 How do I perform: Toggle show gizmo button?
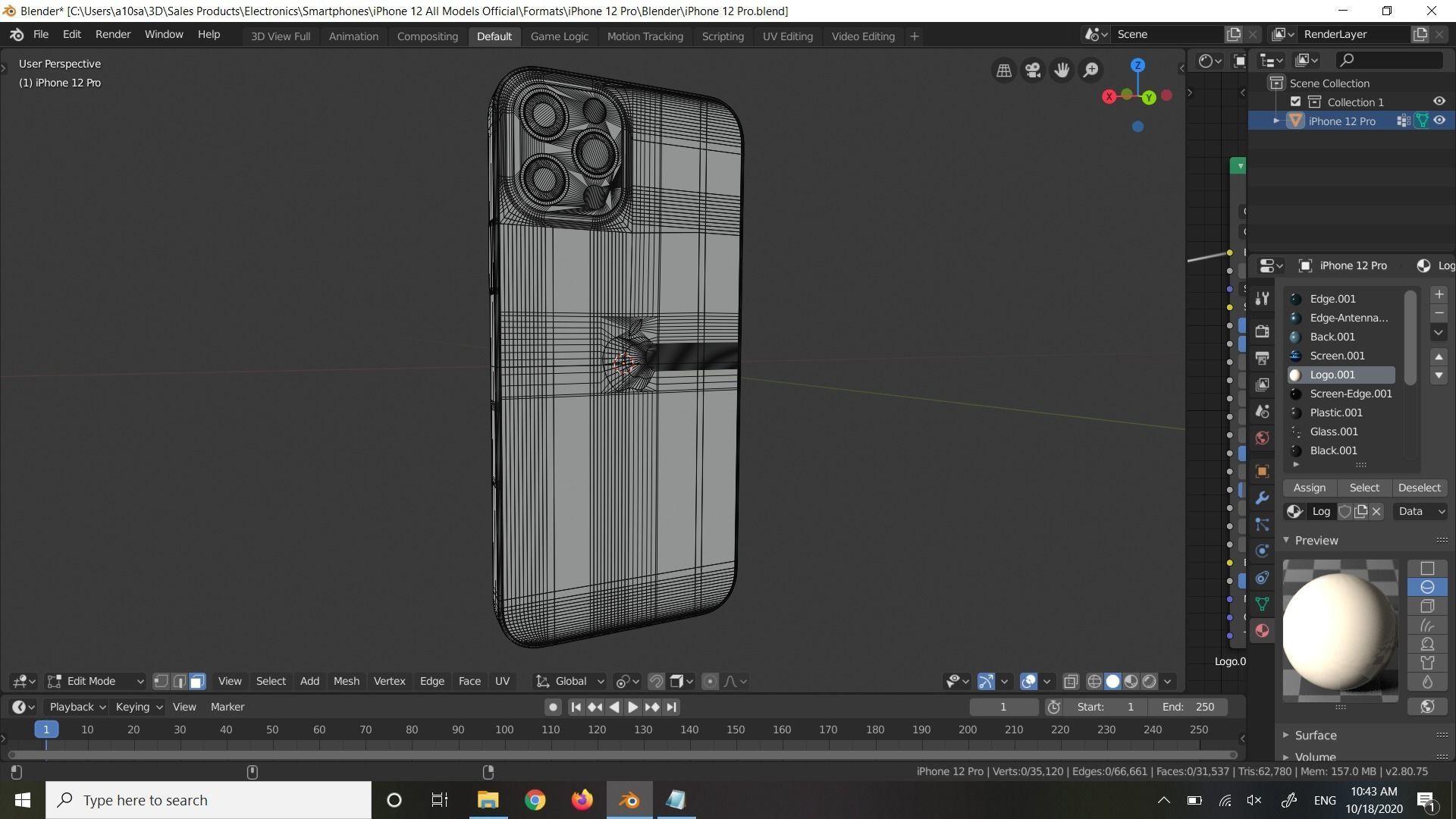coord(985,681)
